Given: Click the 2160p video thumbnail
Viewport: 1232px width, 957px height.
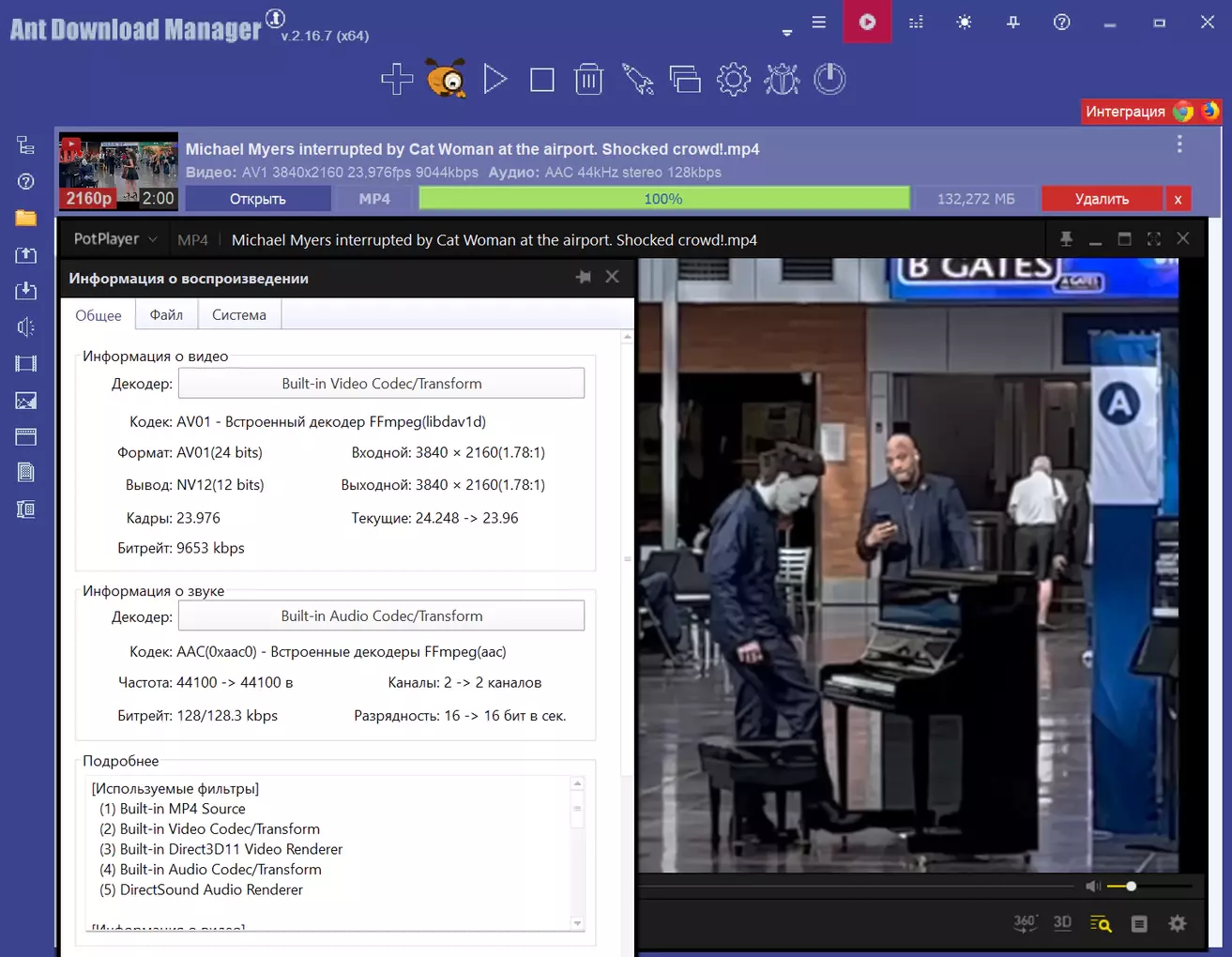Looking at the screenshot, I should [x=118, y=171].
